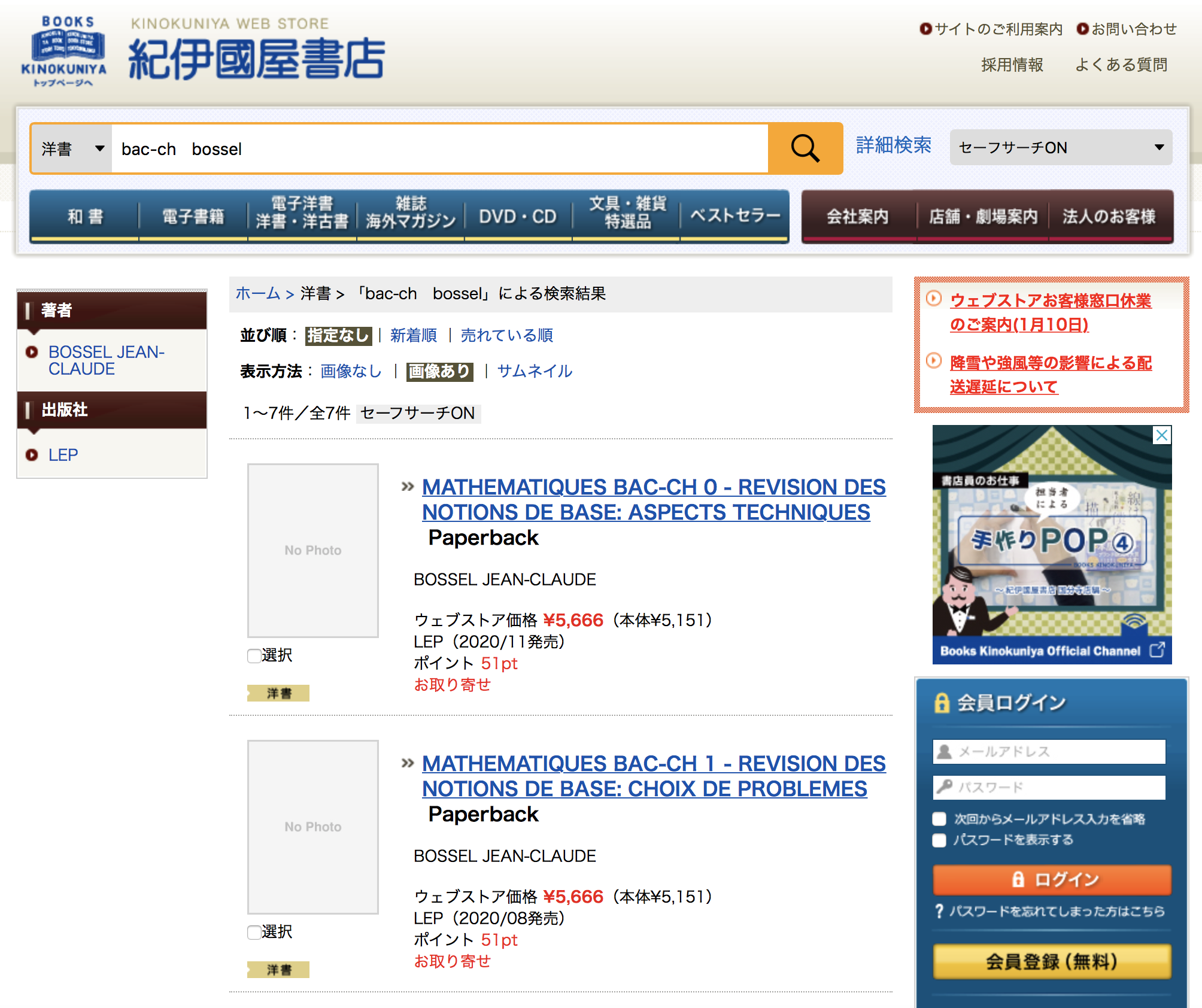Image resolution: width=1202 pixels, height=1008 pixels.
Task: Open パスワードを忘れてしまった方はこちら link
Action: coord(1057,911)
